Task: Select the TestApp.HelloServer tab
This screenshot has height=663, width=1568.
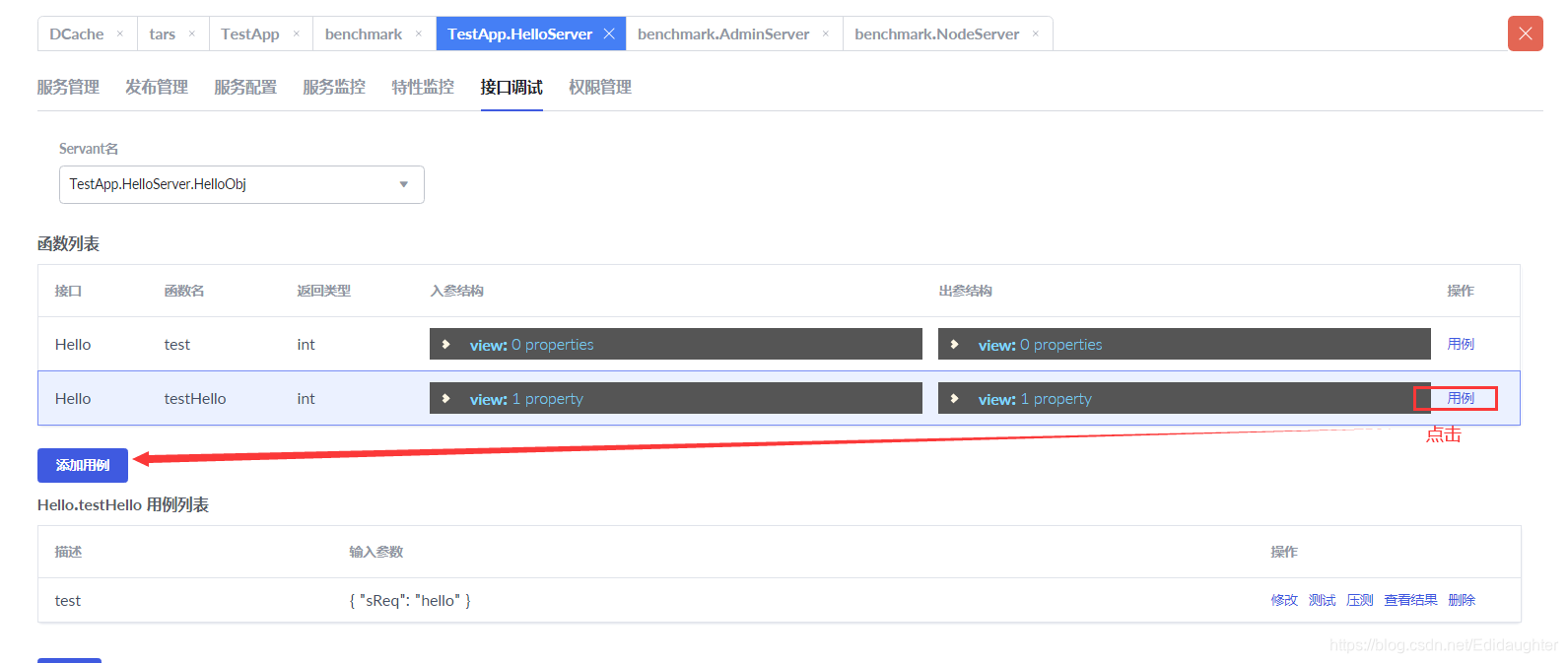Action: (x=520, y=33)
